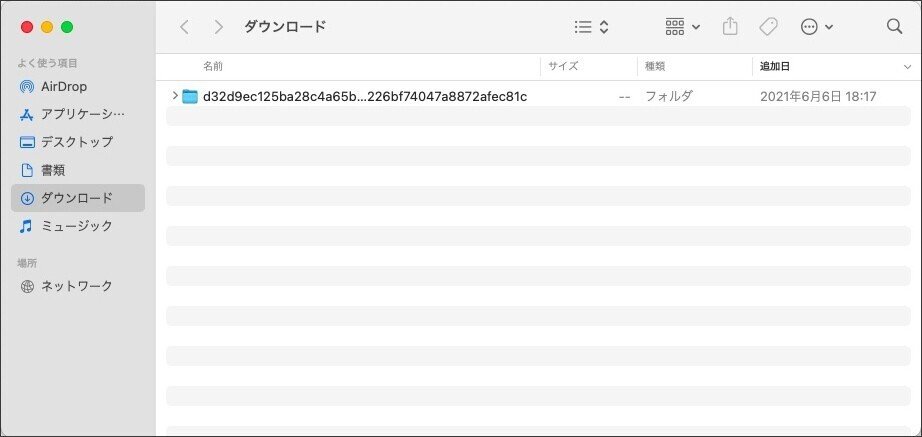Go forward with the right chevron
This screenshot has height=437, width=922.
click(x=219, y=27)
